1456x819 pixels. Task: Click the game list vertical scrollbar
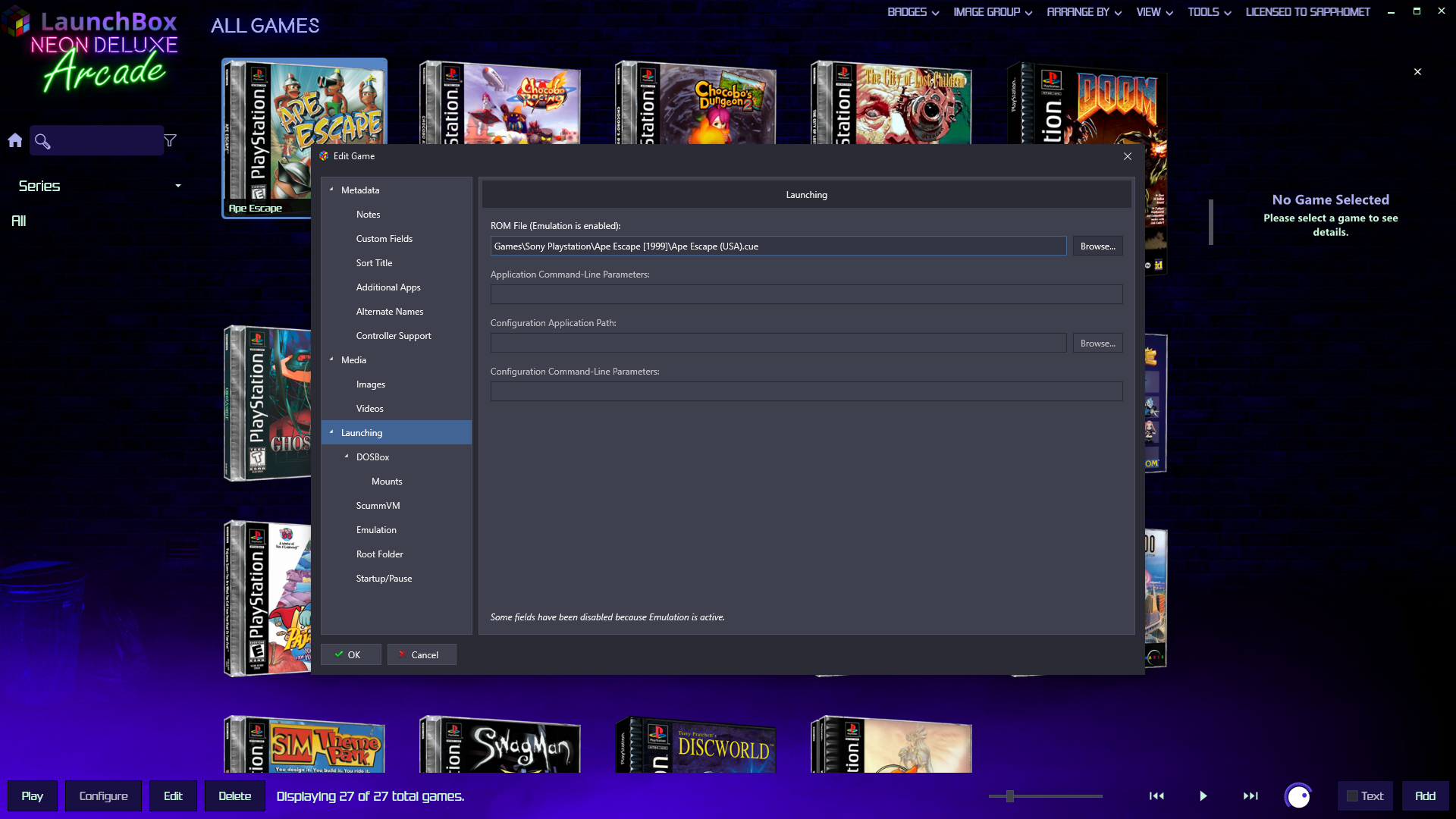click(x=1211, y=222)
